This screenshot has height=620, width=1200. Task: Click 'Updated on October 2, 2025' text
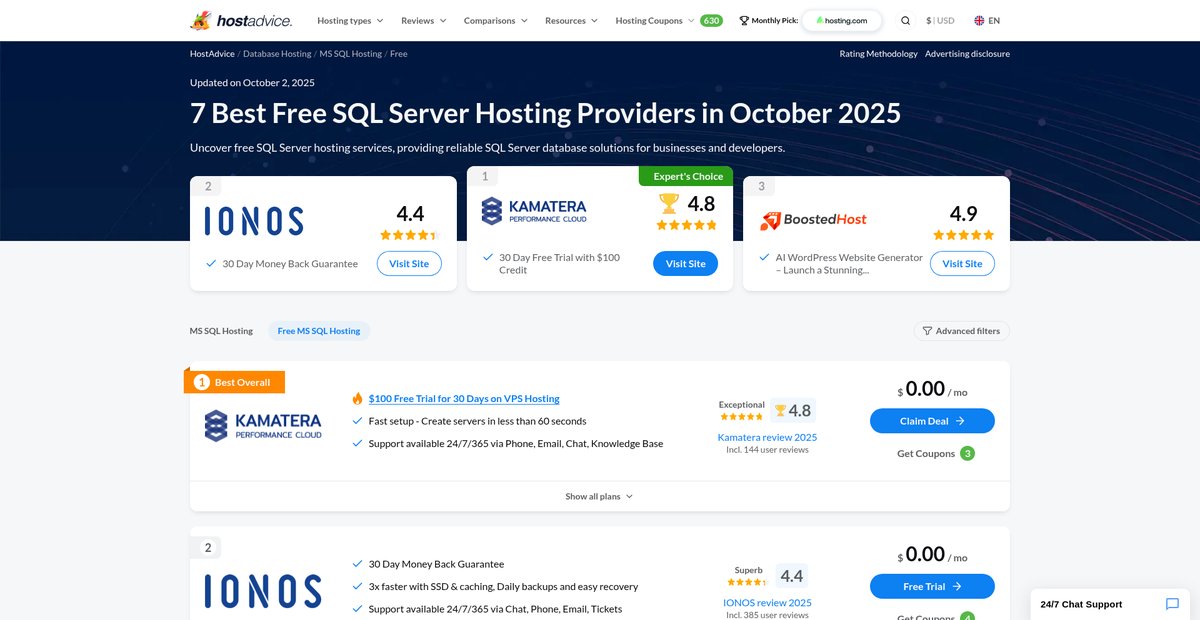(252, 83)
